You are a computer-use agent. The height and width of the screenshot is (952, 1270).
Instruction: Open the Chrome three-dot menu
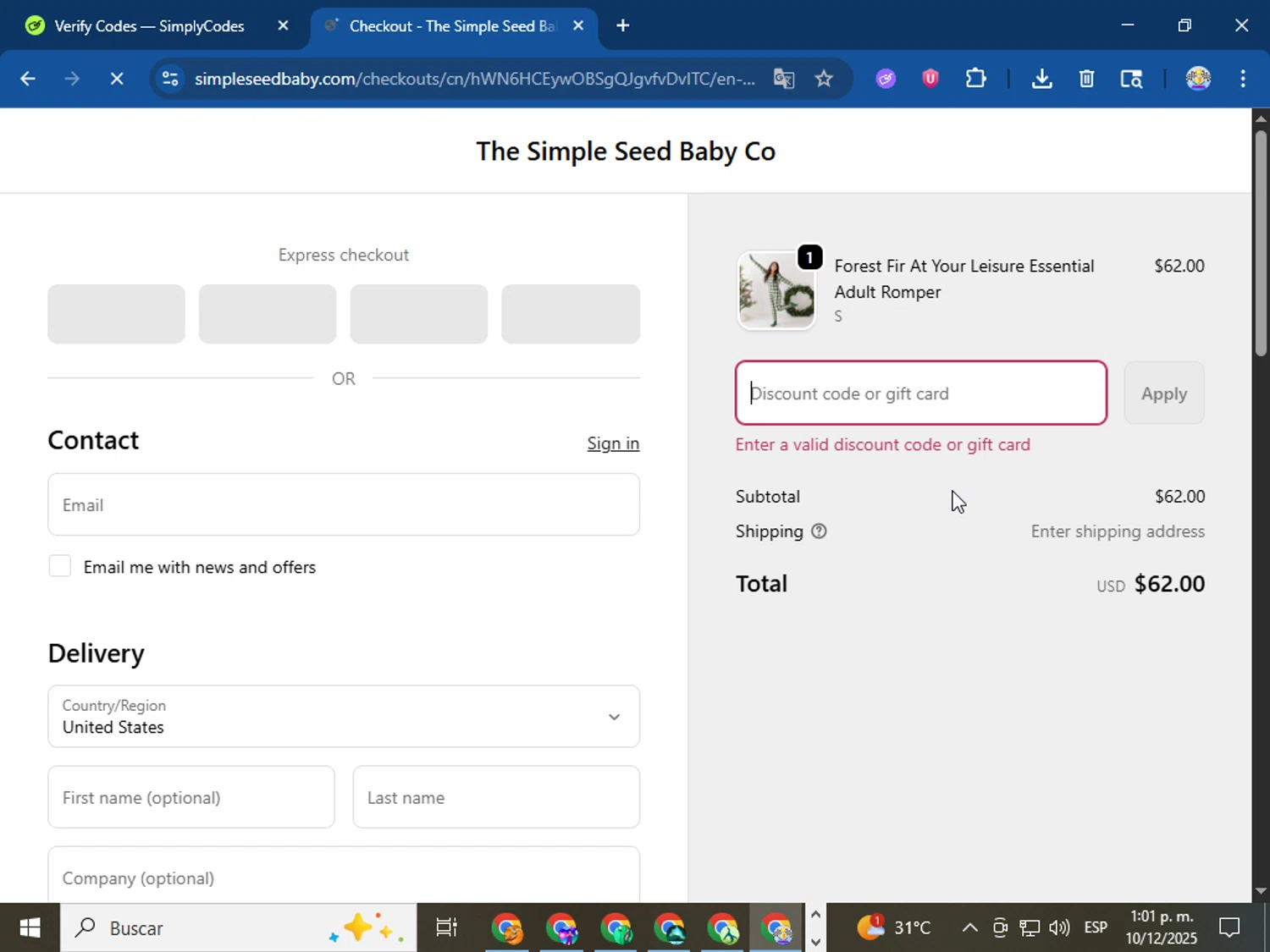pos(1243,79)
